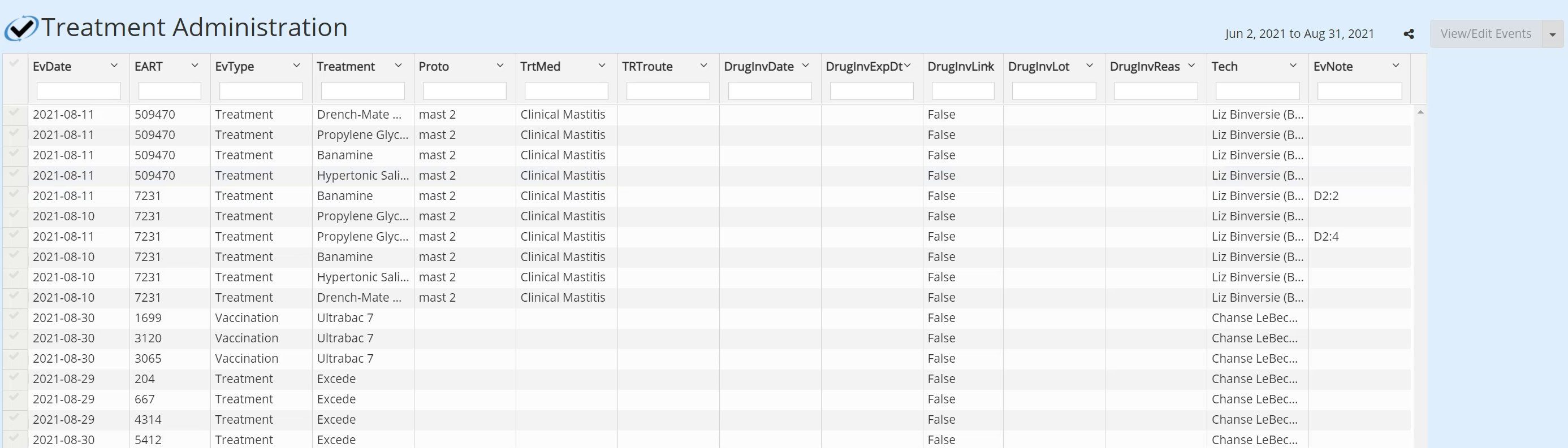The height and width of the screenshot is (448, 1568).
Task: Select checkbox for EART 5412 Excede row
Action: point(15,438)
